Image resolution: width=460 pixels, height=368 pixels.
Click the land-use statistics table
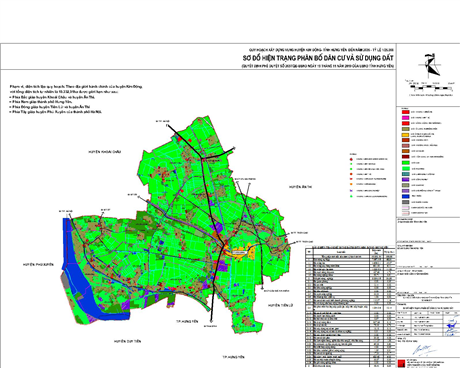350,307
